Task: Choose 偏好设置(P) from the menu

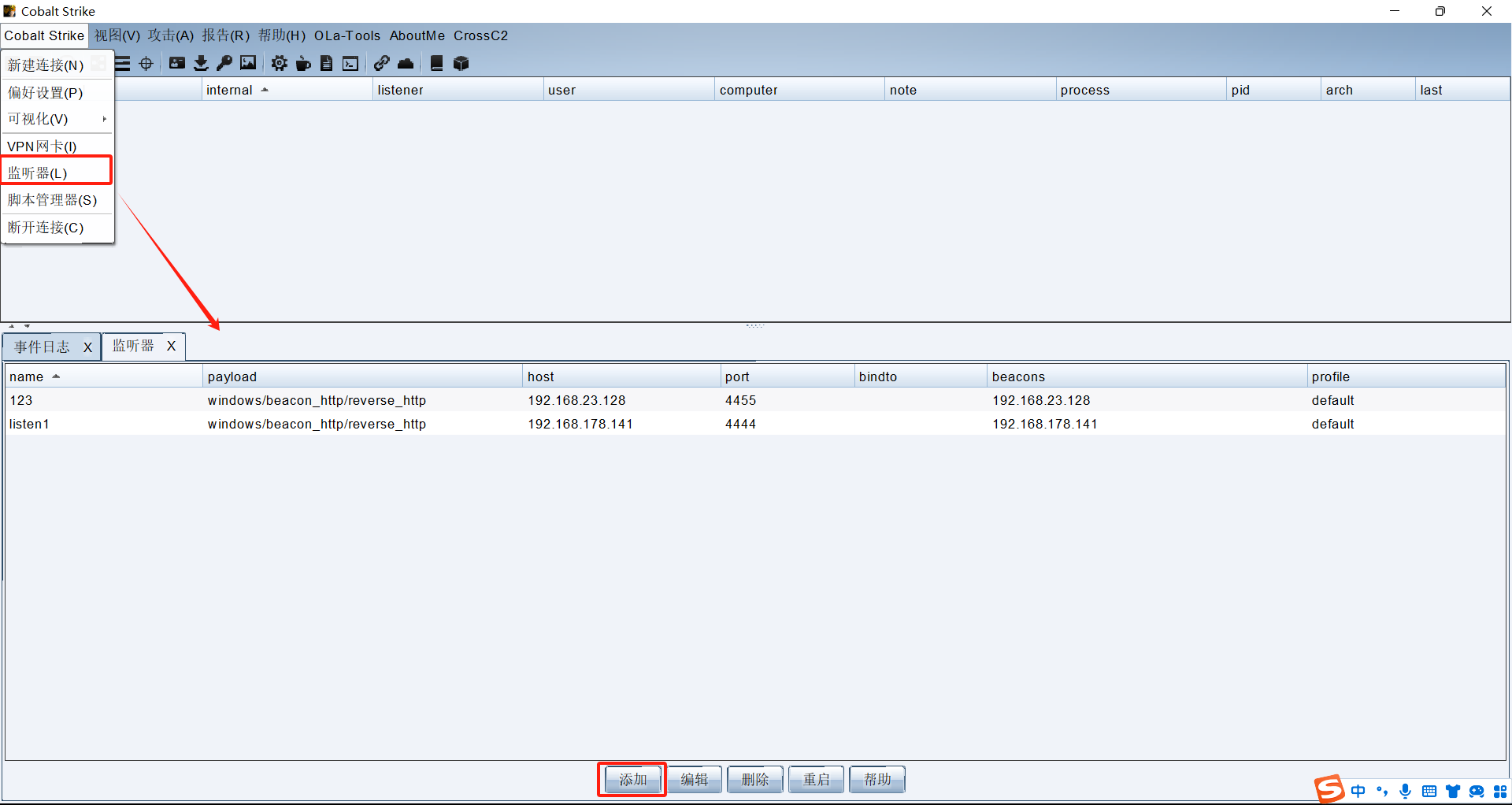Action: (x=57, y=93)
